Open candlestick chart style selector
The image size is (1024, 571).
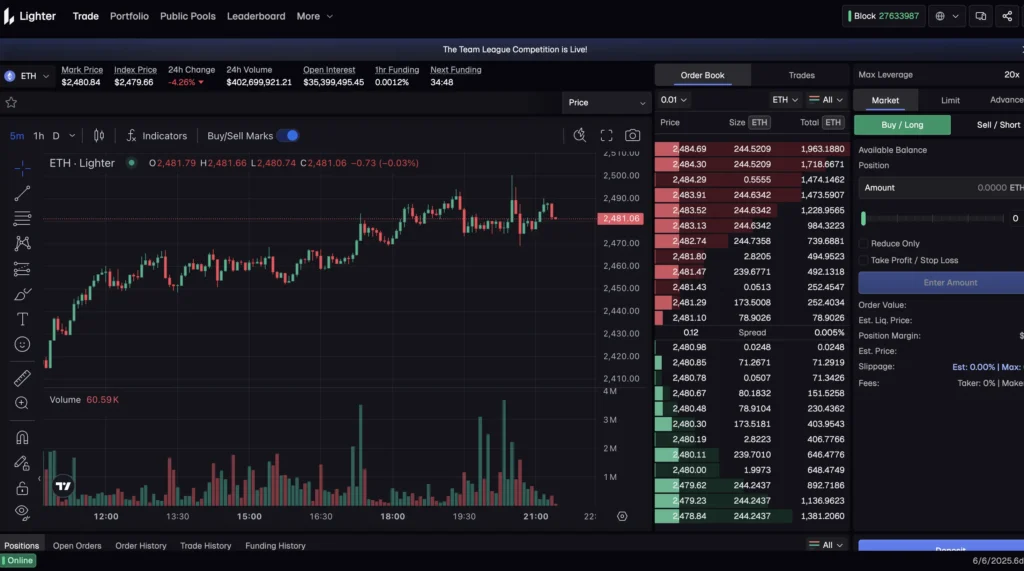(x=99, y=136)
